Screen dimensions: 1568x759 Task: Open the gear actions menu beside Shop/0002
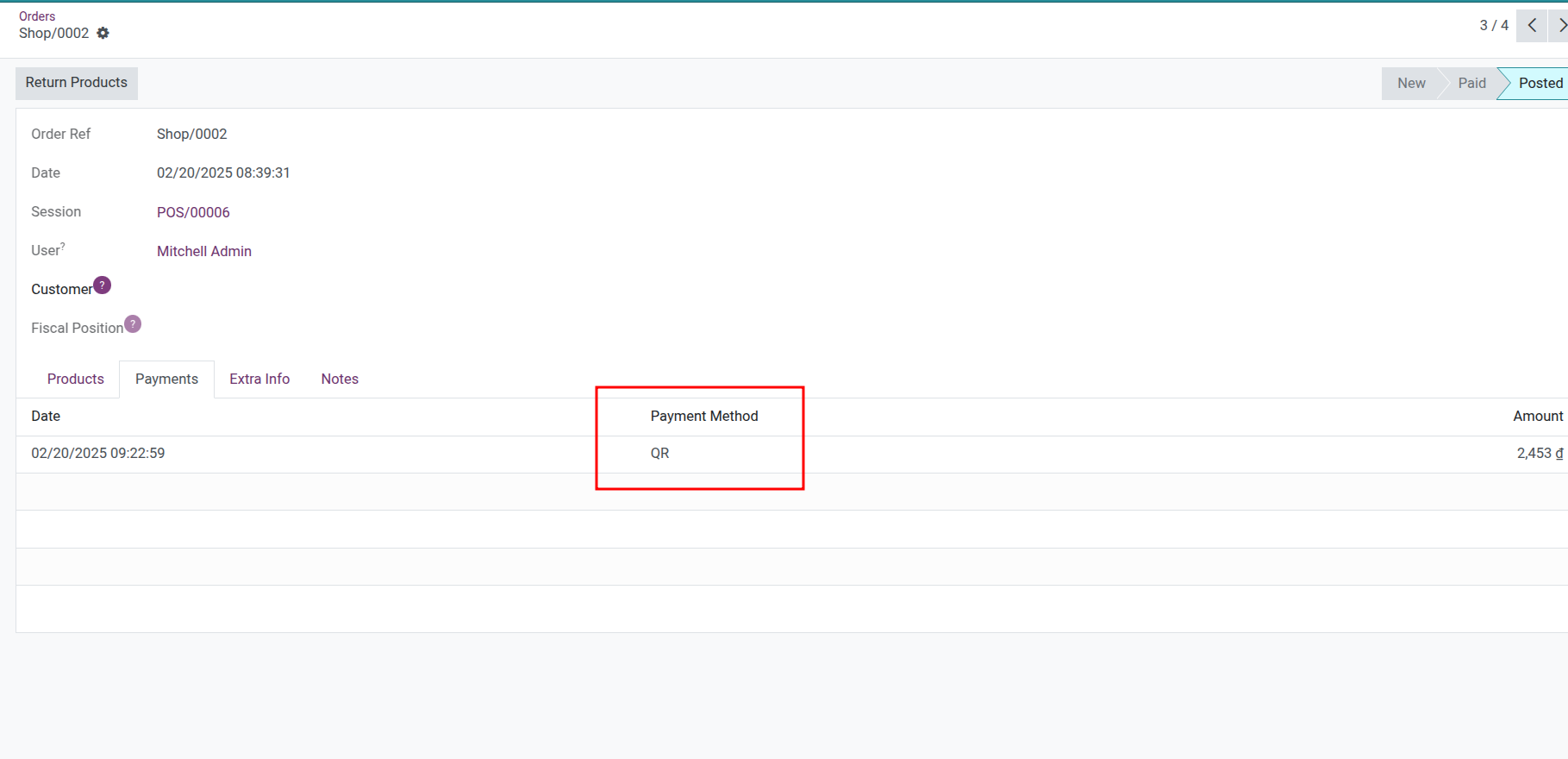click(x=103, y=34)
